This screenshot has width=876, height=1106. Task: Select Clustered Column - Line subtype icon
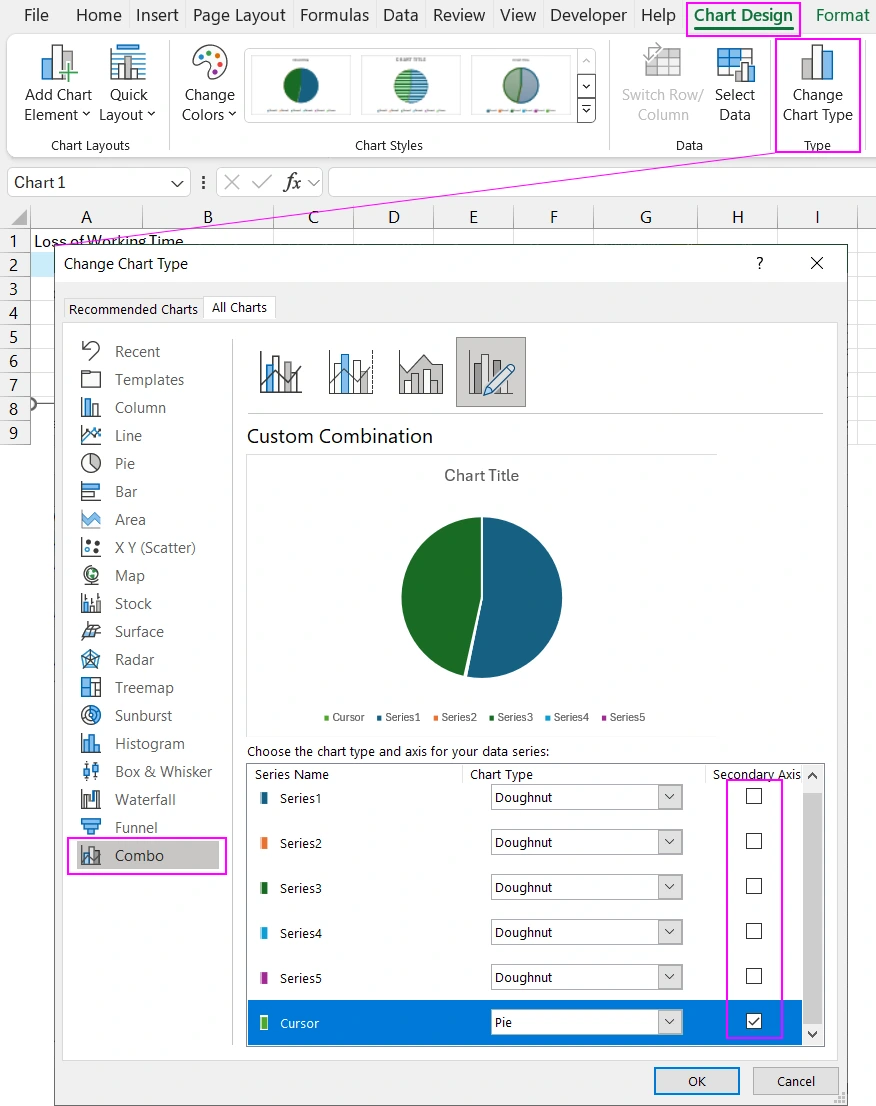coord(281,372)
